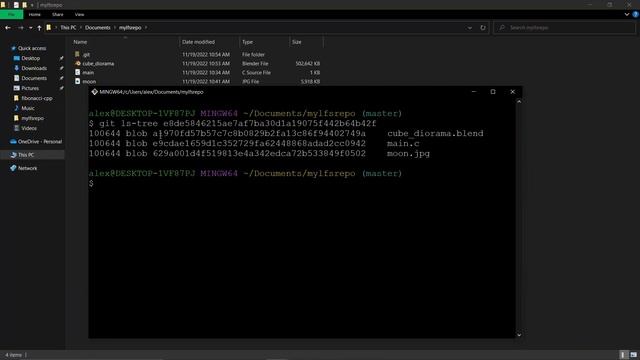640x360 pixels.
Task: Switch to large icons view layout
Action: click(x=633, y=355)
